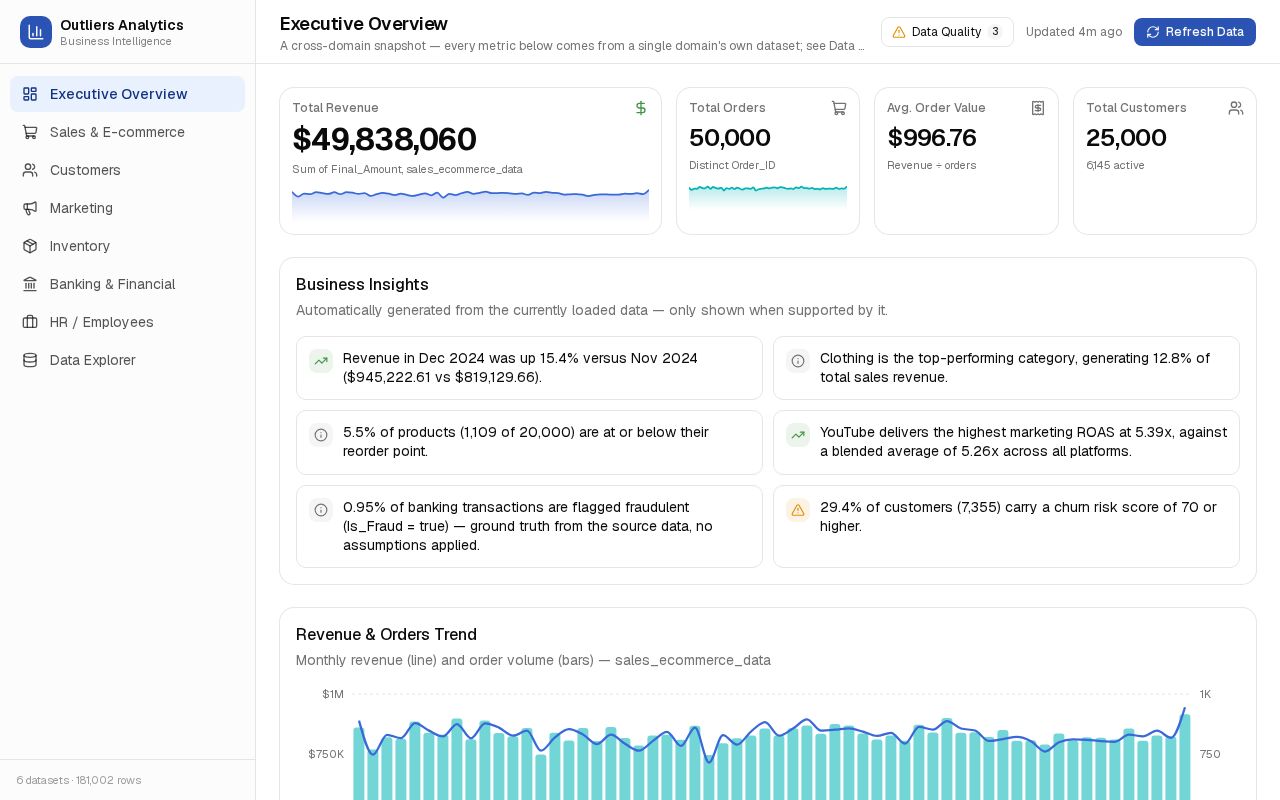Click the trend icon beside YouTube ROAS insight

pyautogui.click(x=798, y=435)
